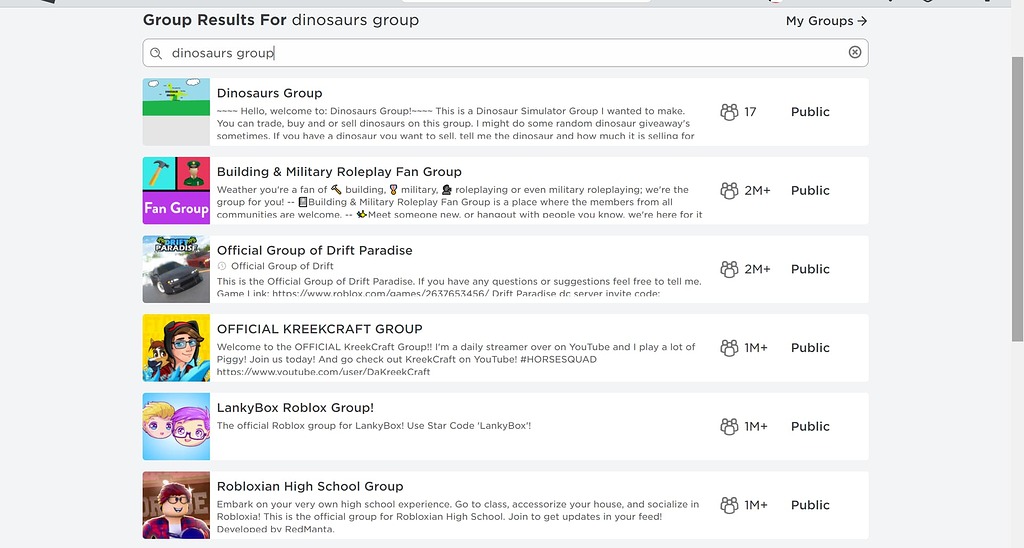Focus the dinosaurs group search field
The image size is (1024, 548).
[x=505, y=53]
